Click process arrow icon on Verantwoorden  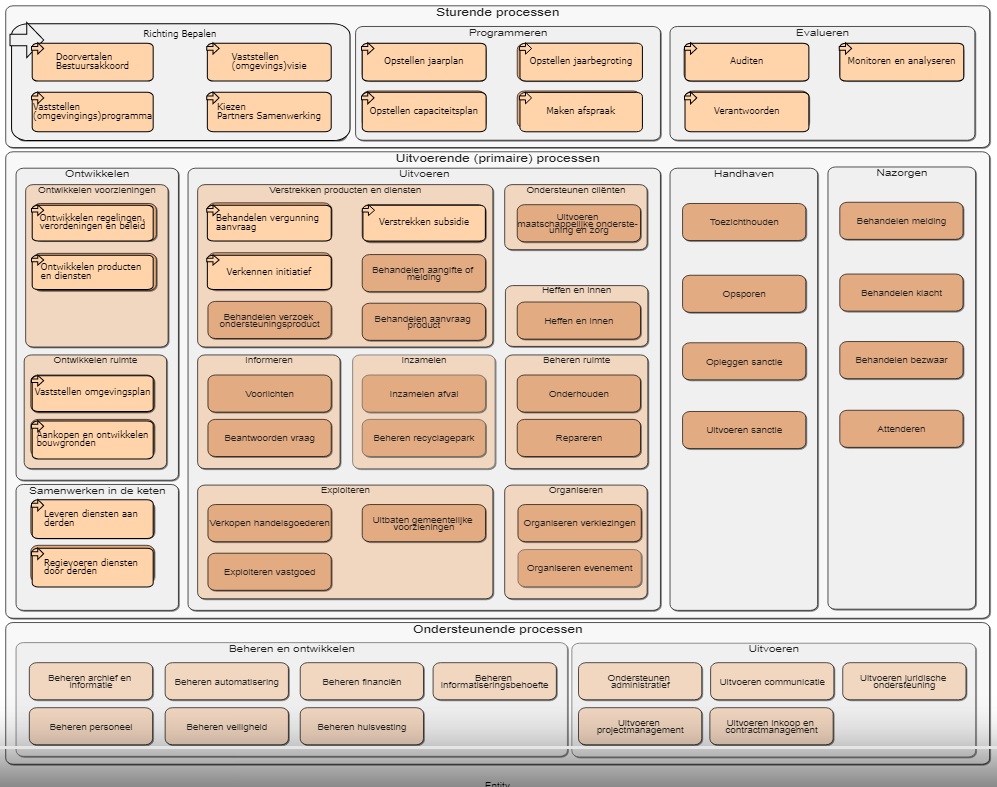(x=691, y=98)
